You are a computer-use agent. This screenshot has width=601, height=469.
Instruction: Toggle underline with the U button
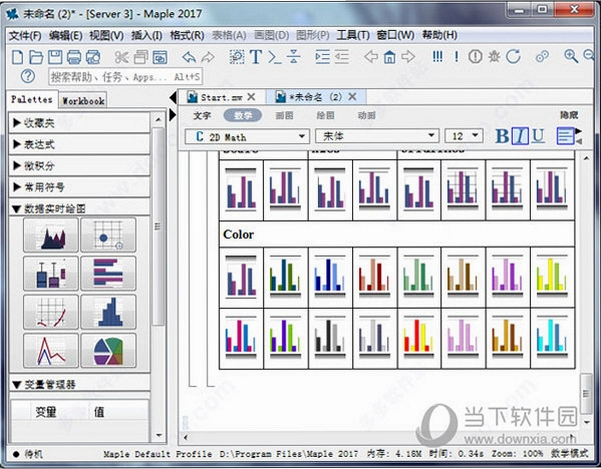(538, 136)
